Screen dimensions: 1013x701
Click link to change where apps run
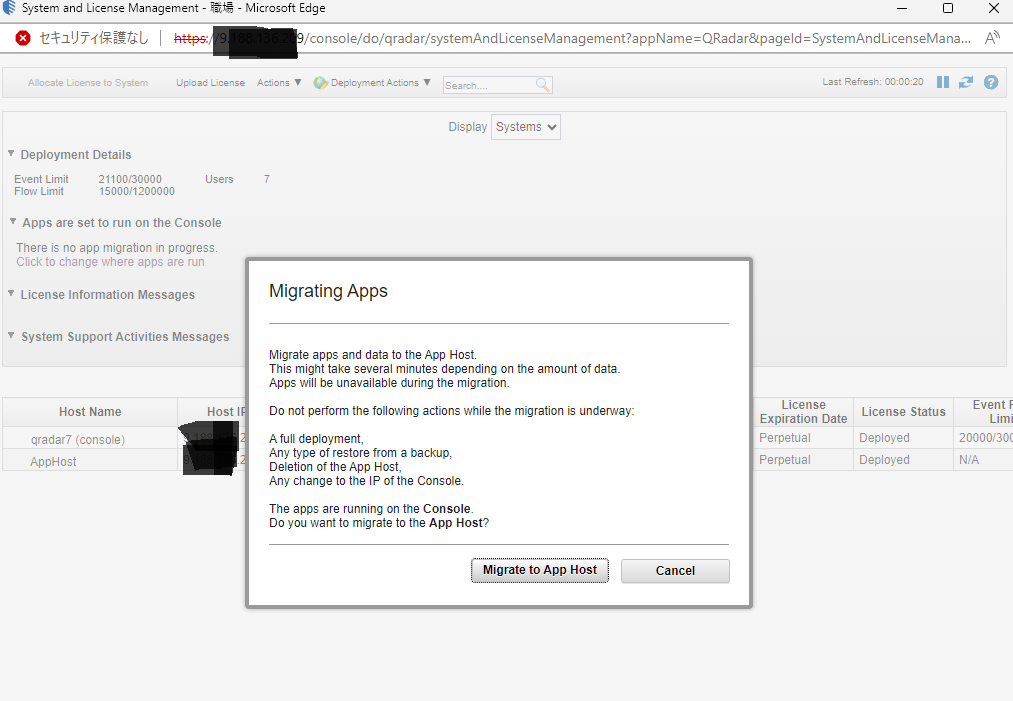[110, 262]
